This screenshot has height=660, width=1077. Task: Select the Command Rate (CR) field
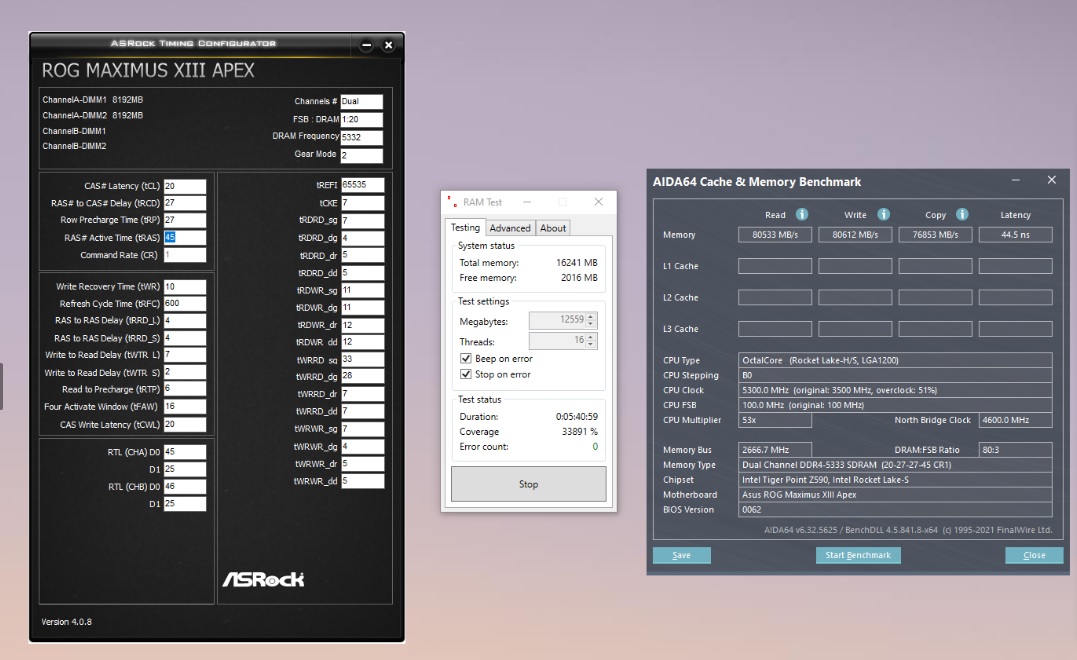coord(185,255)
